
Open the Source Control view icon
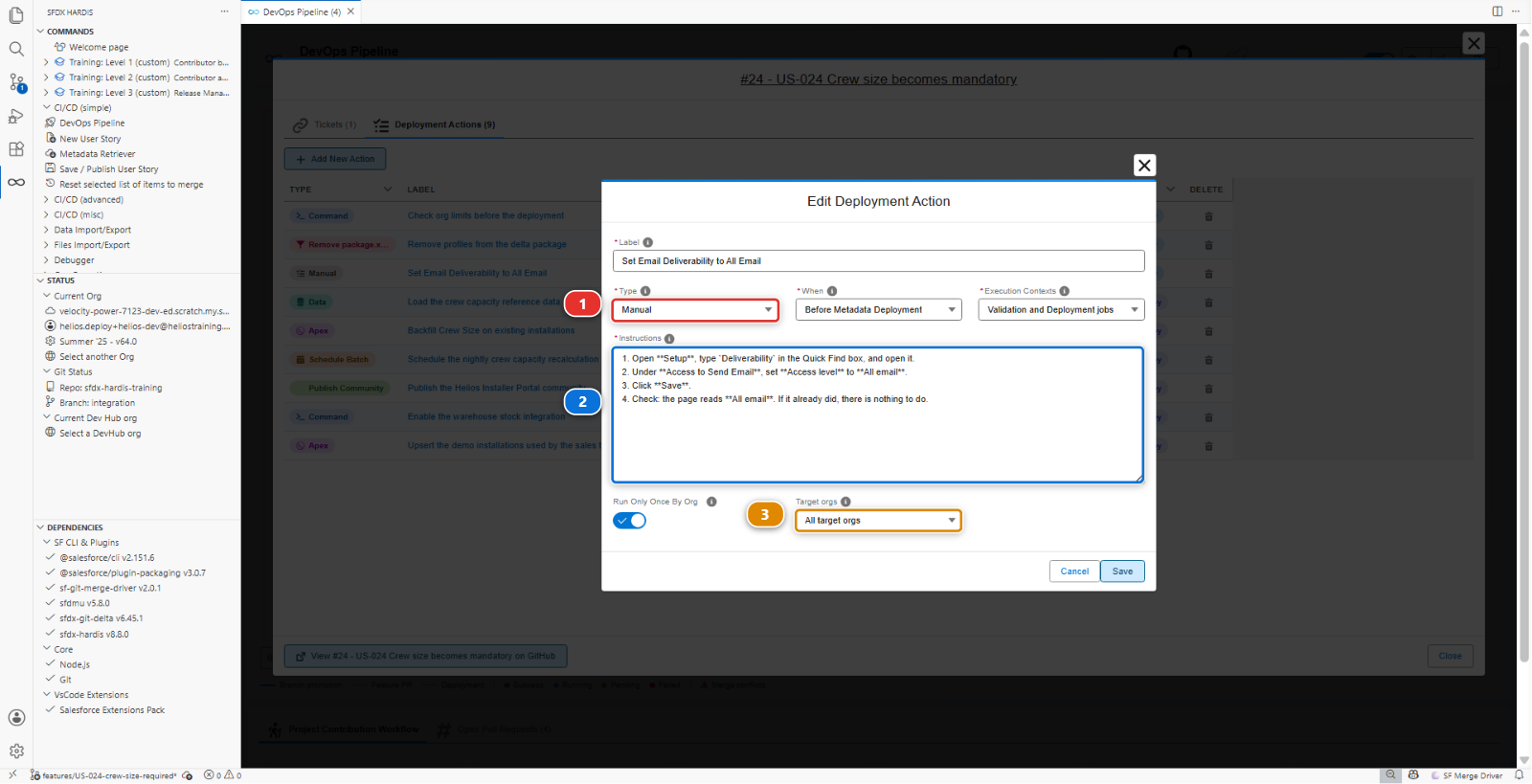tap(16, 82)
